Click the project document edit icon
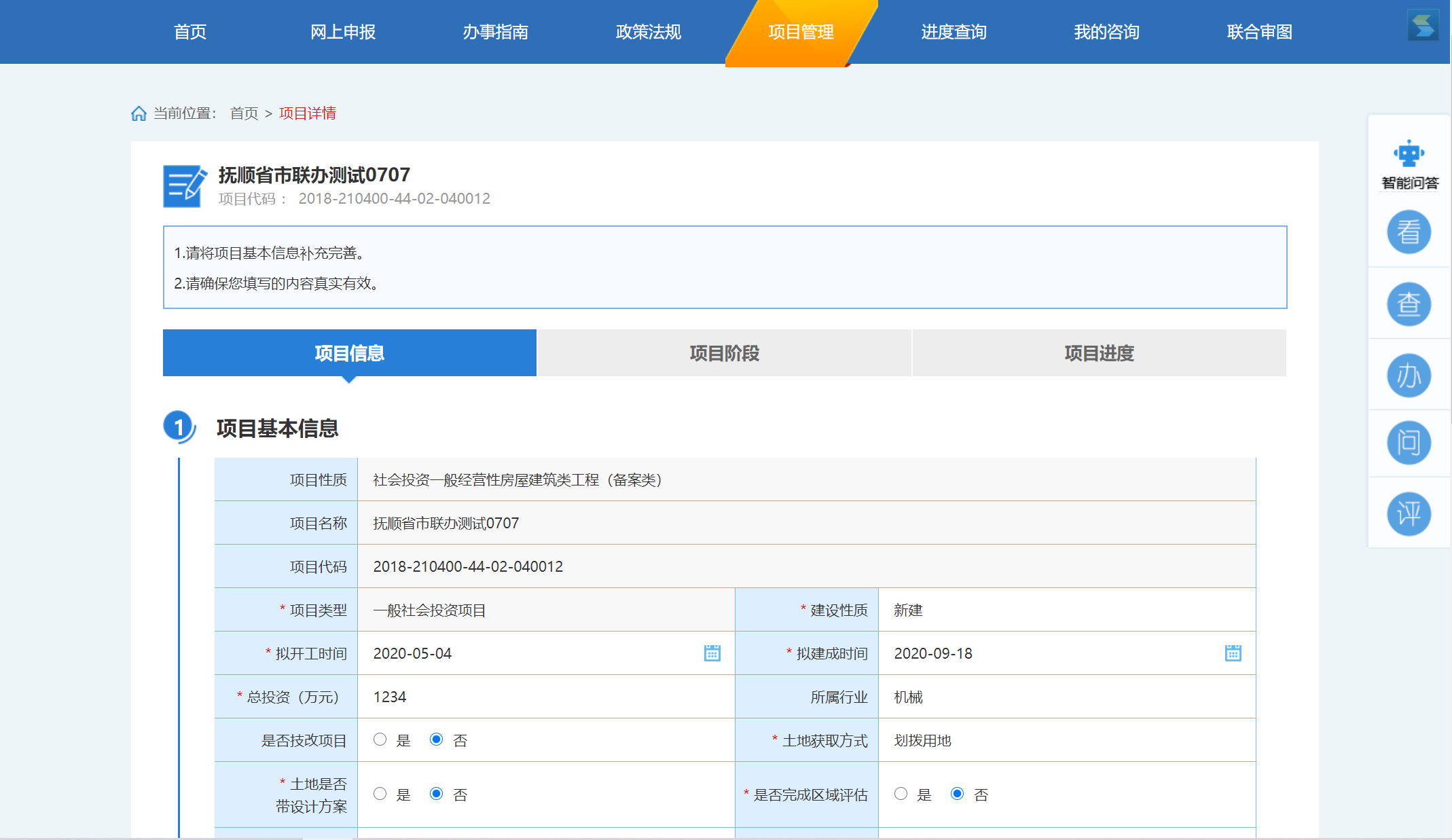This screenshot has width=1452, height=840. (x=185, y=186)
